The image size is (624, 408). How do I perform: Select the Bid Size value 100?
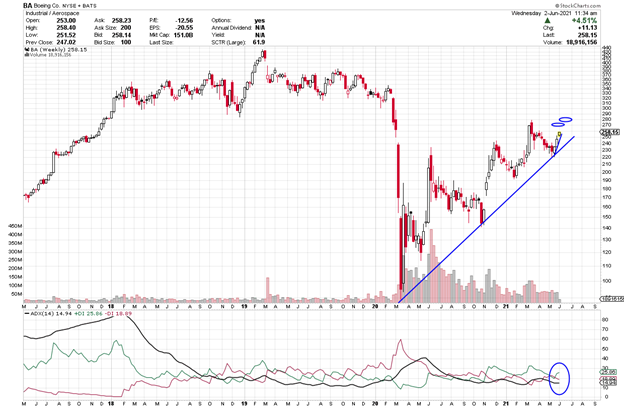pyautogui.click(x=126, y=42)
